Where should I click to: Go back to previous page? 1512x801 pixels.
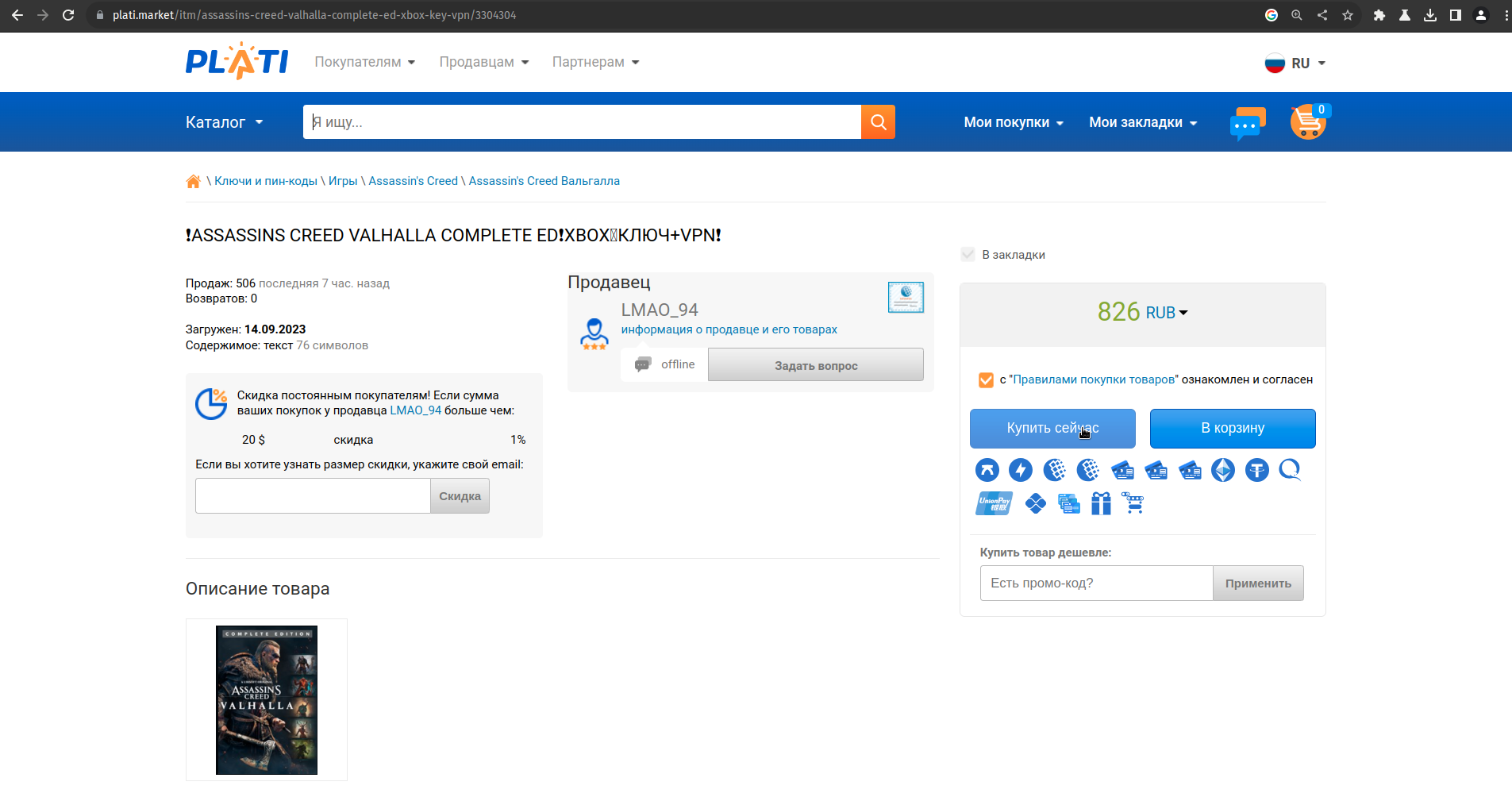pos(17,15)
